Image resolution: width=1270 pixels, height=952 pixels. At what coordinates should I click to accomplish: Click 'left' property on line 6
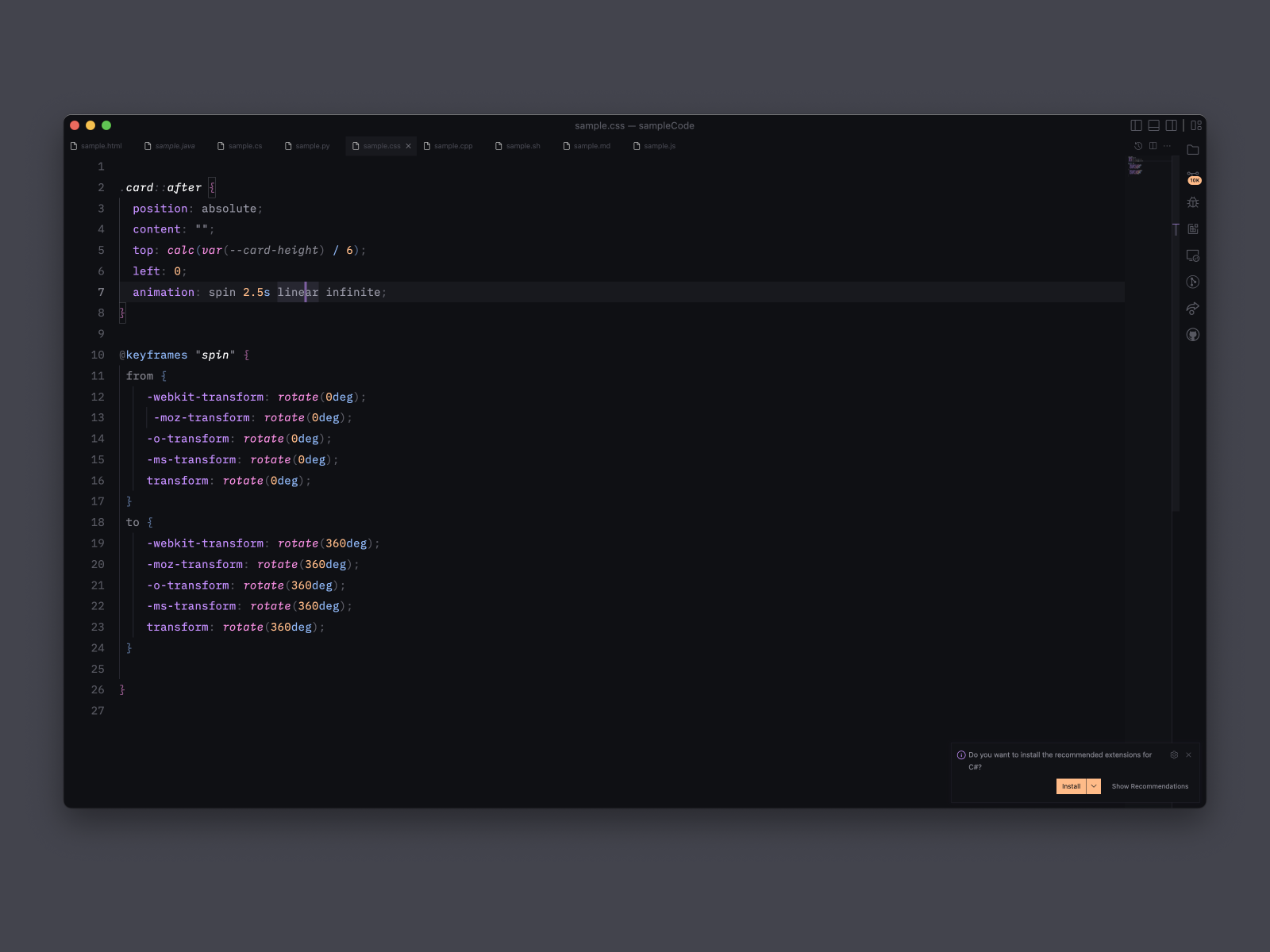click(146, 271)
